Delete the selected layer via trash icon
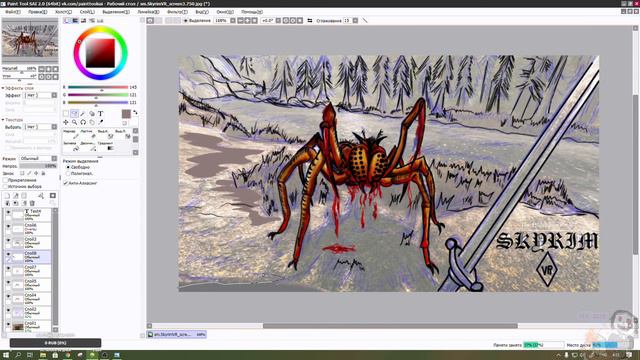 (x=32, y=203)
